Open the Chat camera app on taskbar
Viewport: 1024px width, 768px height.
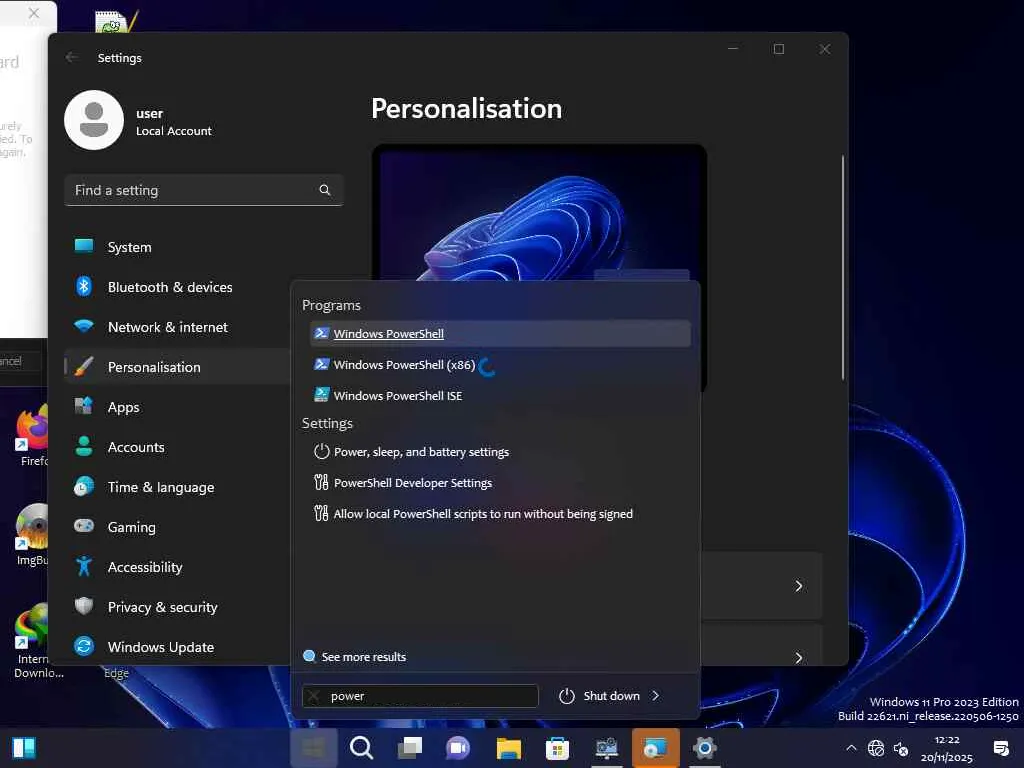pyautogui.click(x=458, y=748)
